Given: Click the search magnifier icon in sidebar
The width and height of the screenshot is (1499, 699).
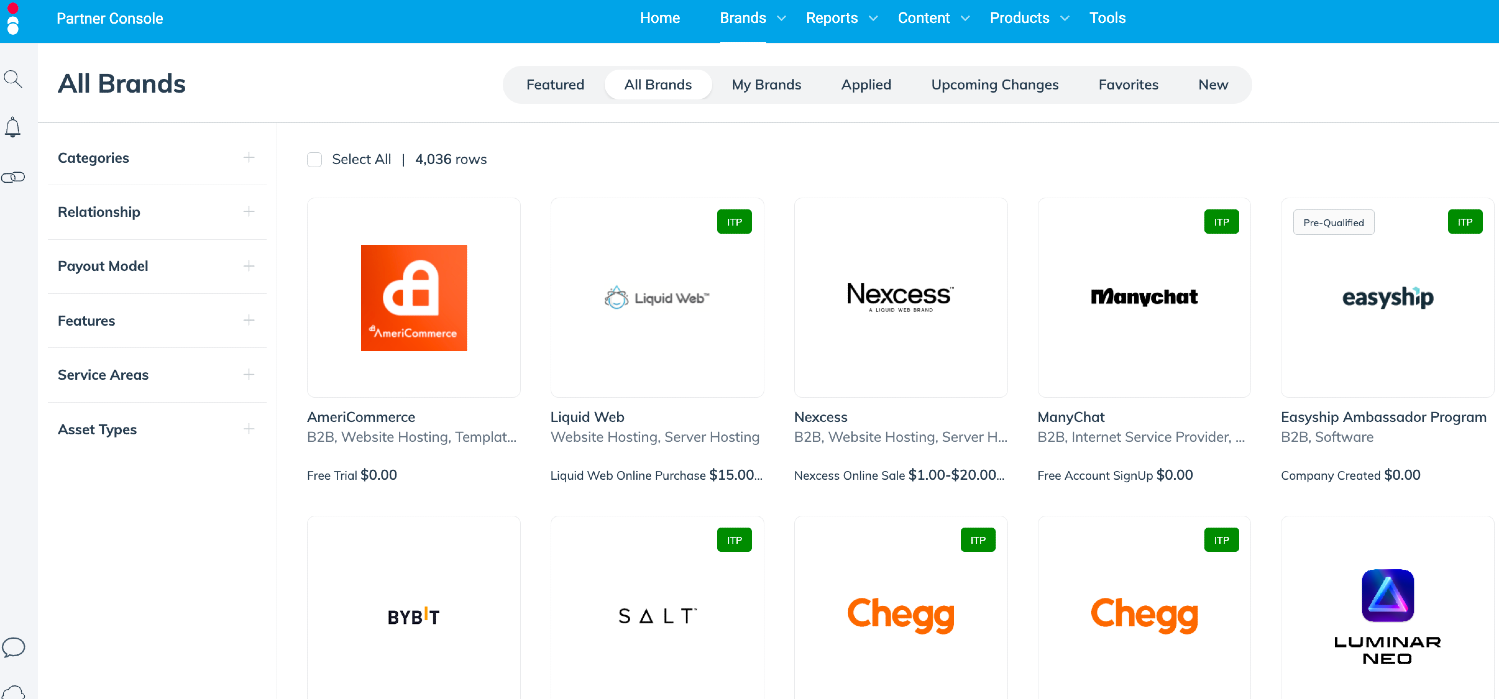Looking at the screenshot, I should (x=13, y=79).
